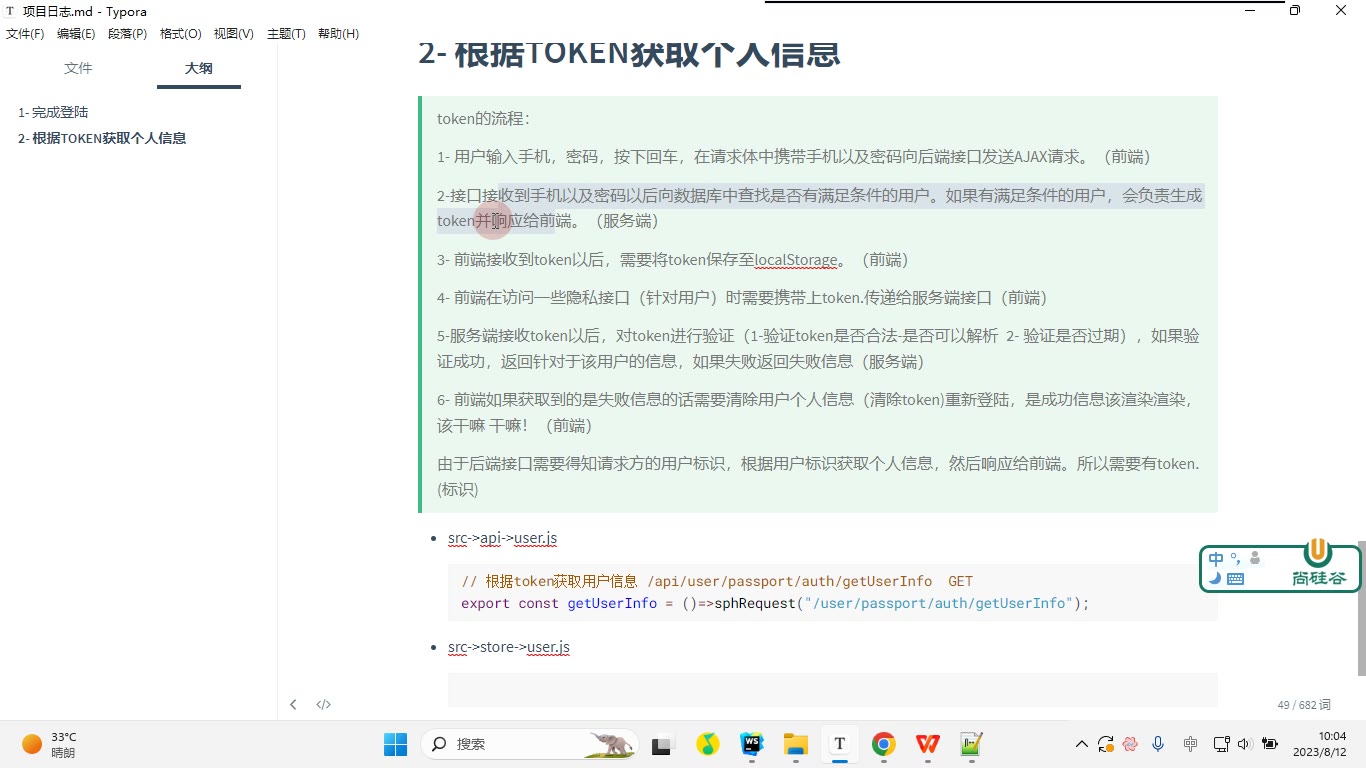Click the taskbar search box
The image size is (1366, 768).
coord(530,744)
